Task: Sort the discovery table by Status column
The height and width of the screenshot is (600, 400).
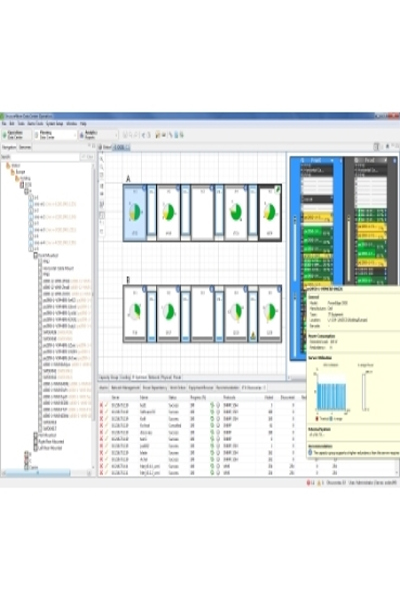Action: 173,398
